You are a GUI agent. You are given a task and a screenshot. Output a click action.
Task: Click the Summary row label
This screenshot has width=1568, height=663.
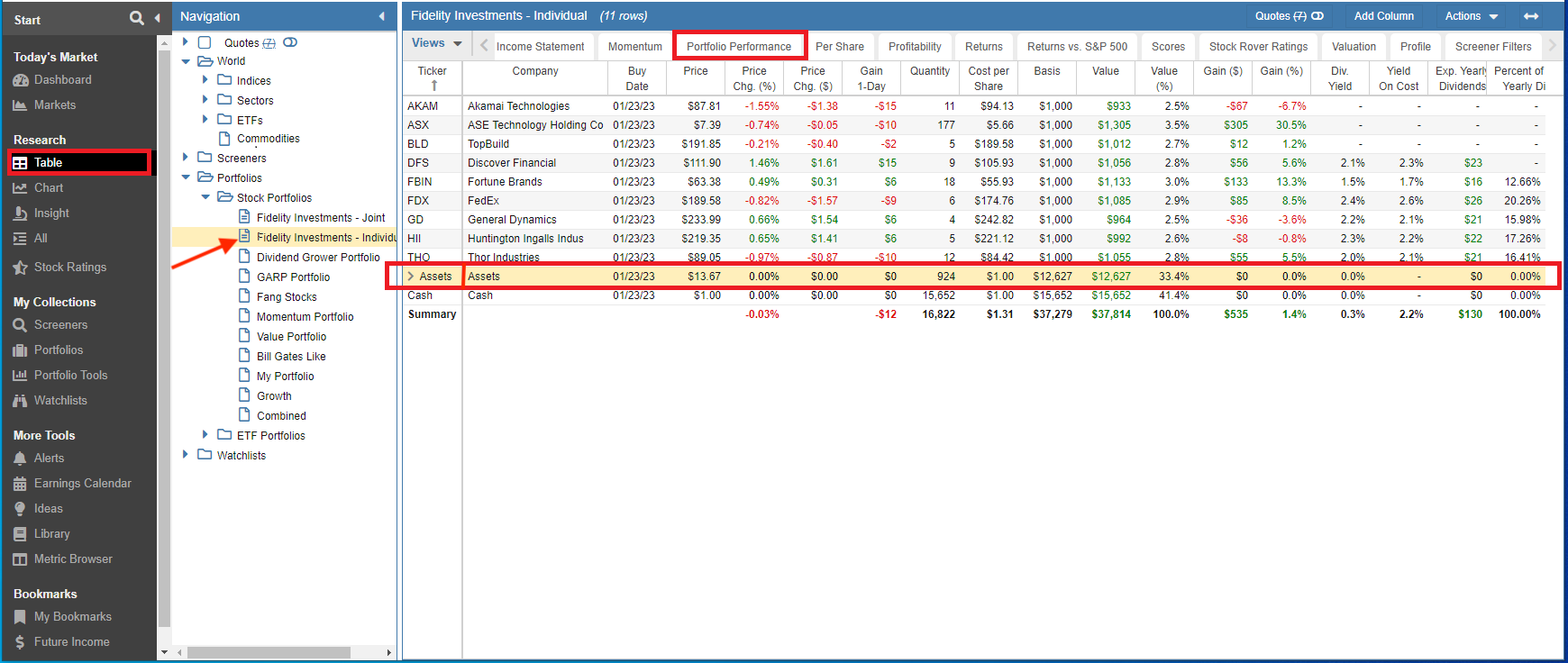point(432,314)
